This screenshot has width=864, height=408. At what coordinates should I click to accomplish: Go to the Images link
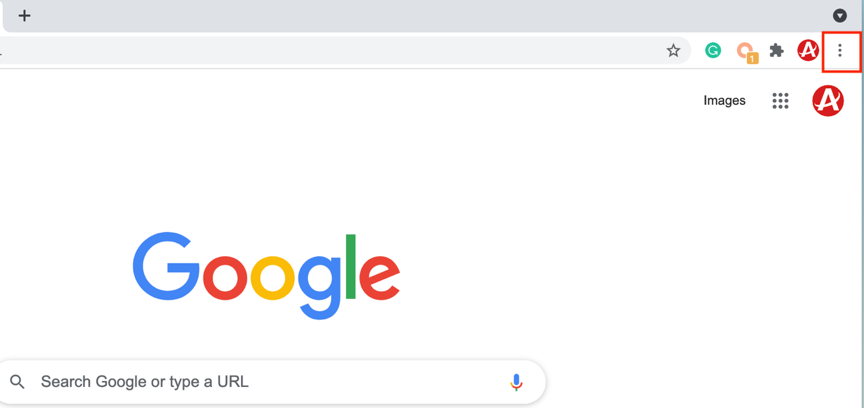pyautogui.click(x=724, y=100)
